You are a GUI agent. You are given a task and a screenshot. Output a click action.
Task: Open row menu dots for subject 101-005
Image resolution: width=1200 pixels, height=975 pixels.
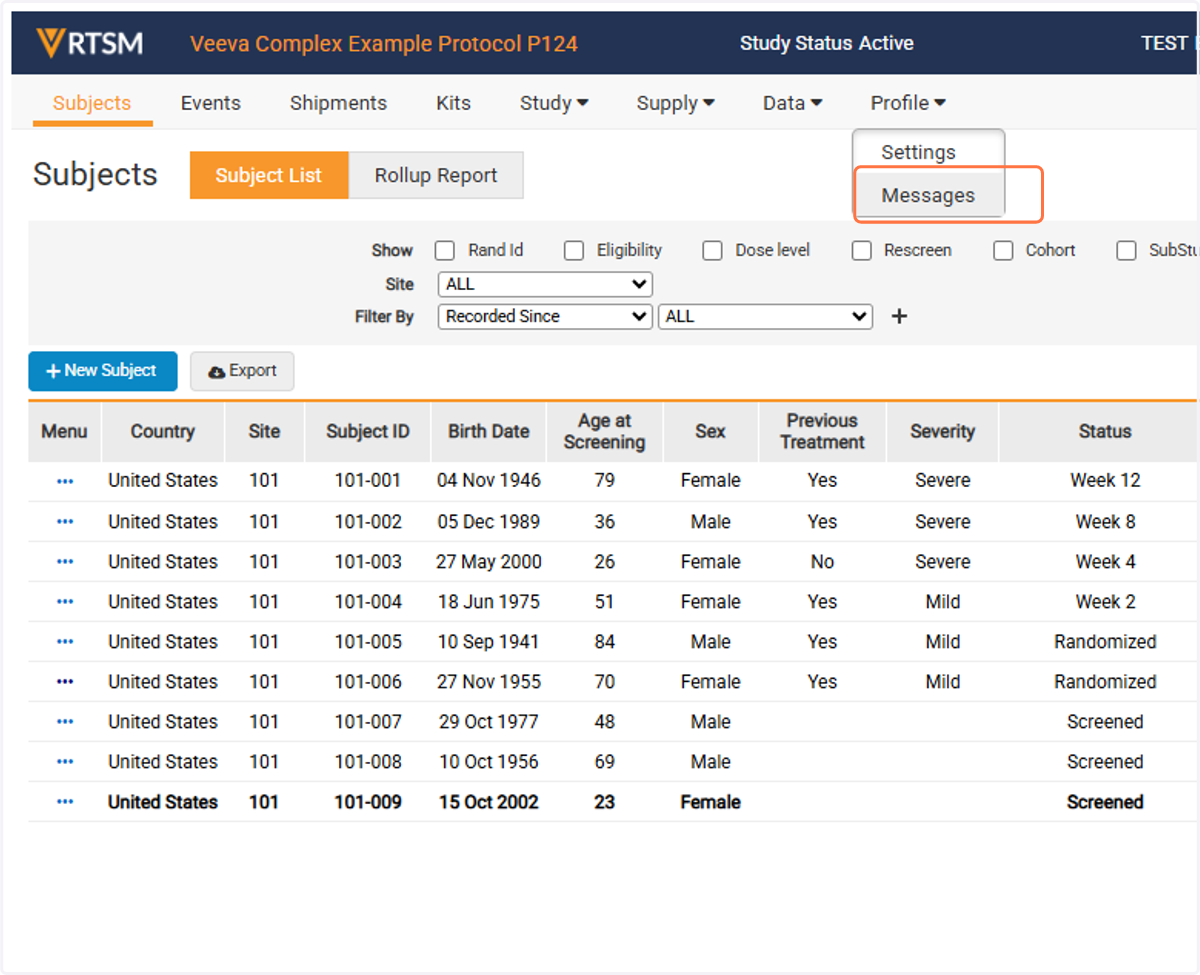[65, 641]
